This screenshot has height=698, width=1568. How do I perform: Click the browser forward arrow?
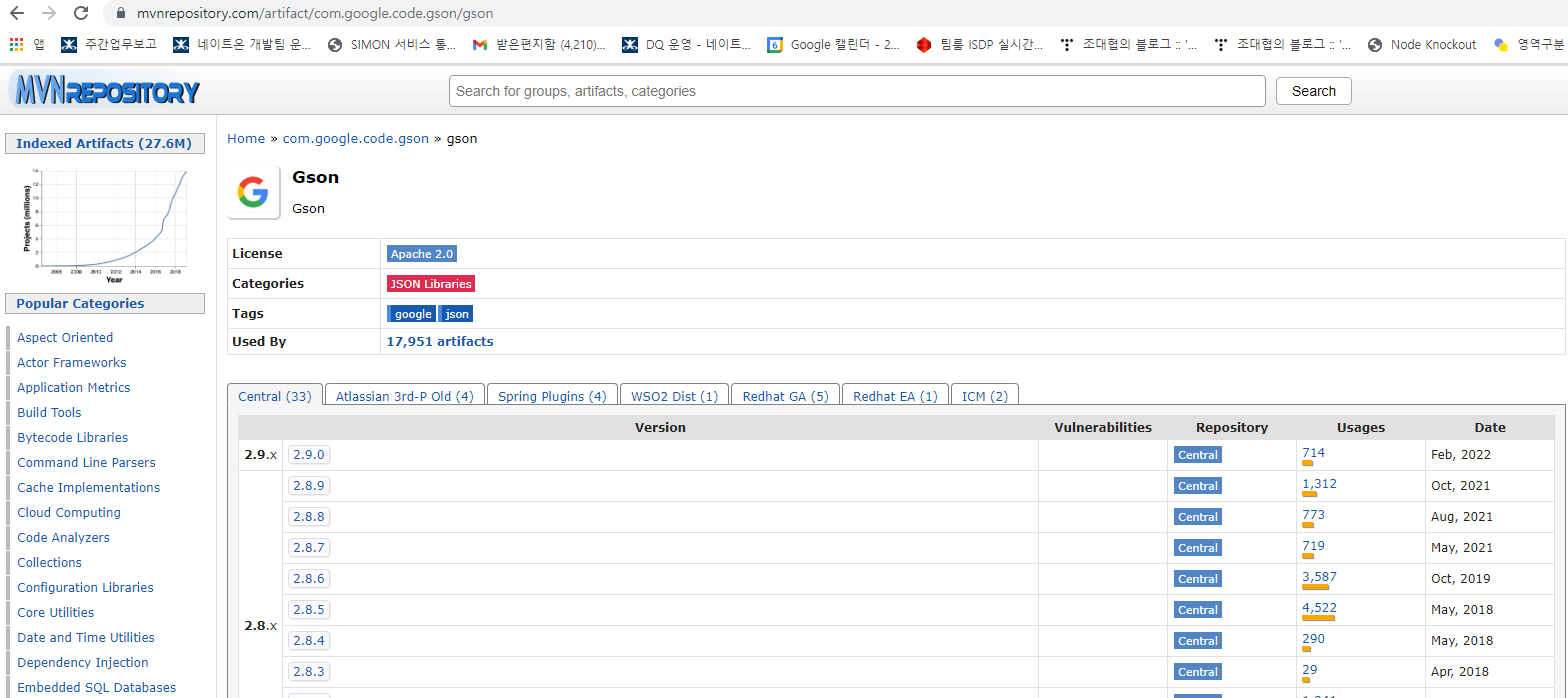pos(48,14)
